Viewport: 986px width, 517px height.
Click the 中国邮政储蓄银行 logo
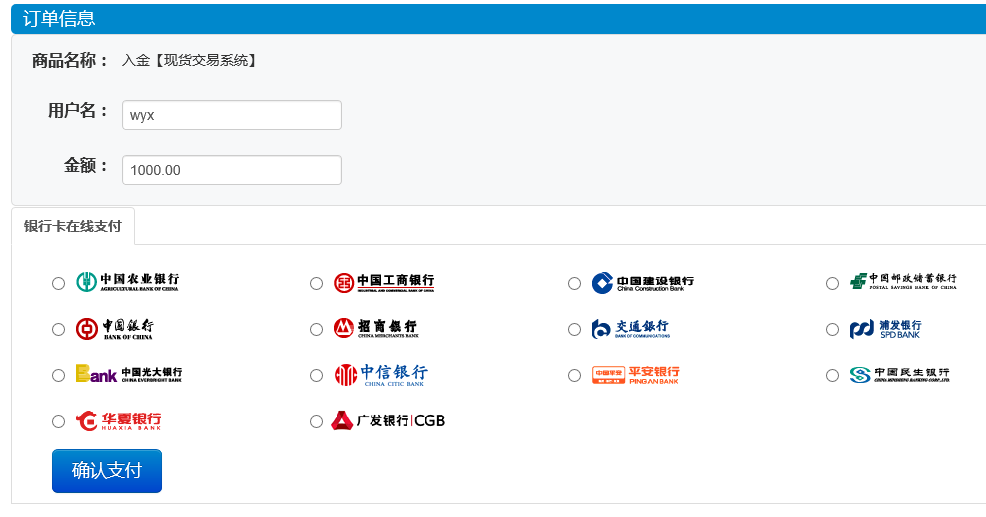click(x=902, y=281)
